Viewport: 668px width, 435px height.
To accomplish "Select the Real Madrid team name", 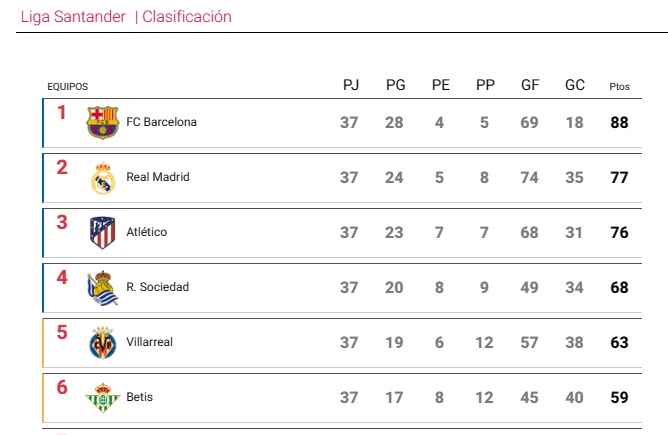I will tap(158, 177).
